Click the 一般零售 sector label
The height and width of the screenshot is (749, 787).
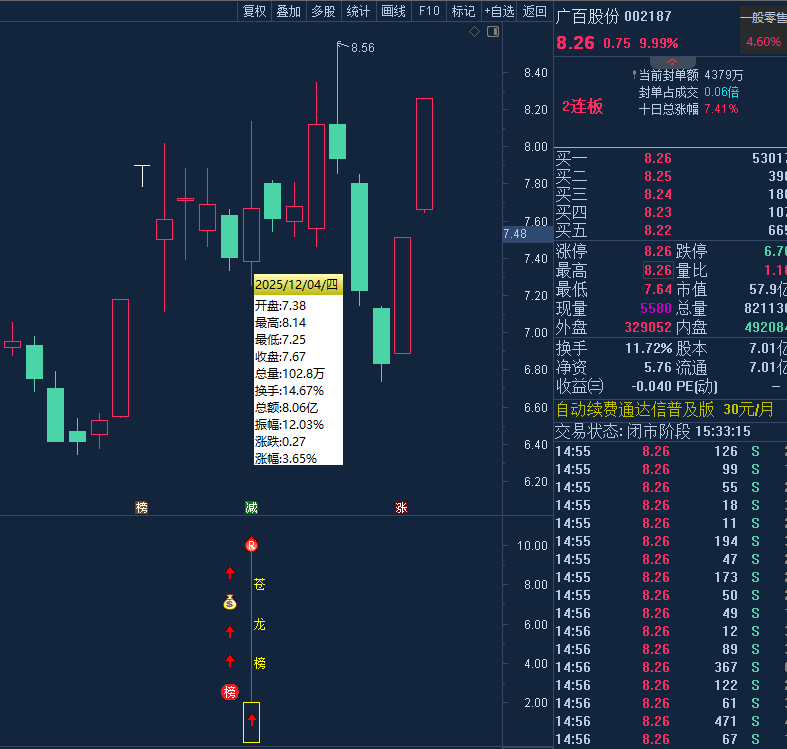[763, 17]
